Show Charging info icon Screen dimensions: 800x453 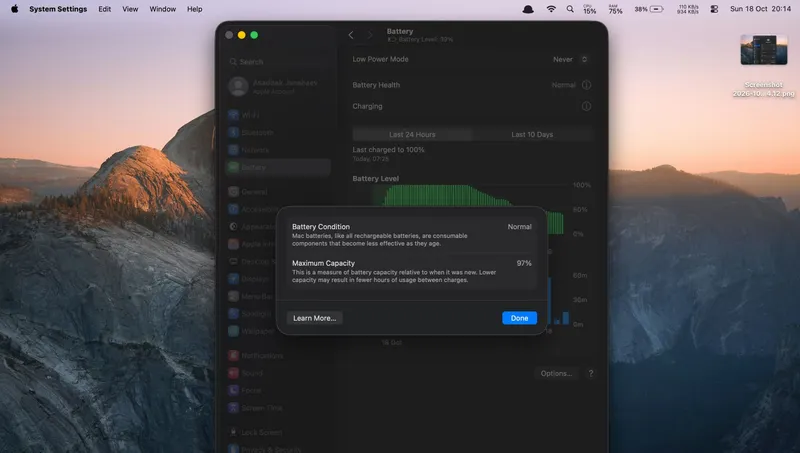pyautogui.click(x=586, y=106)
